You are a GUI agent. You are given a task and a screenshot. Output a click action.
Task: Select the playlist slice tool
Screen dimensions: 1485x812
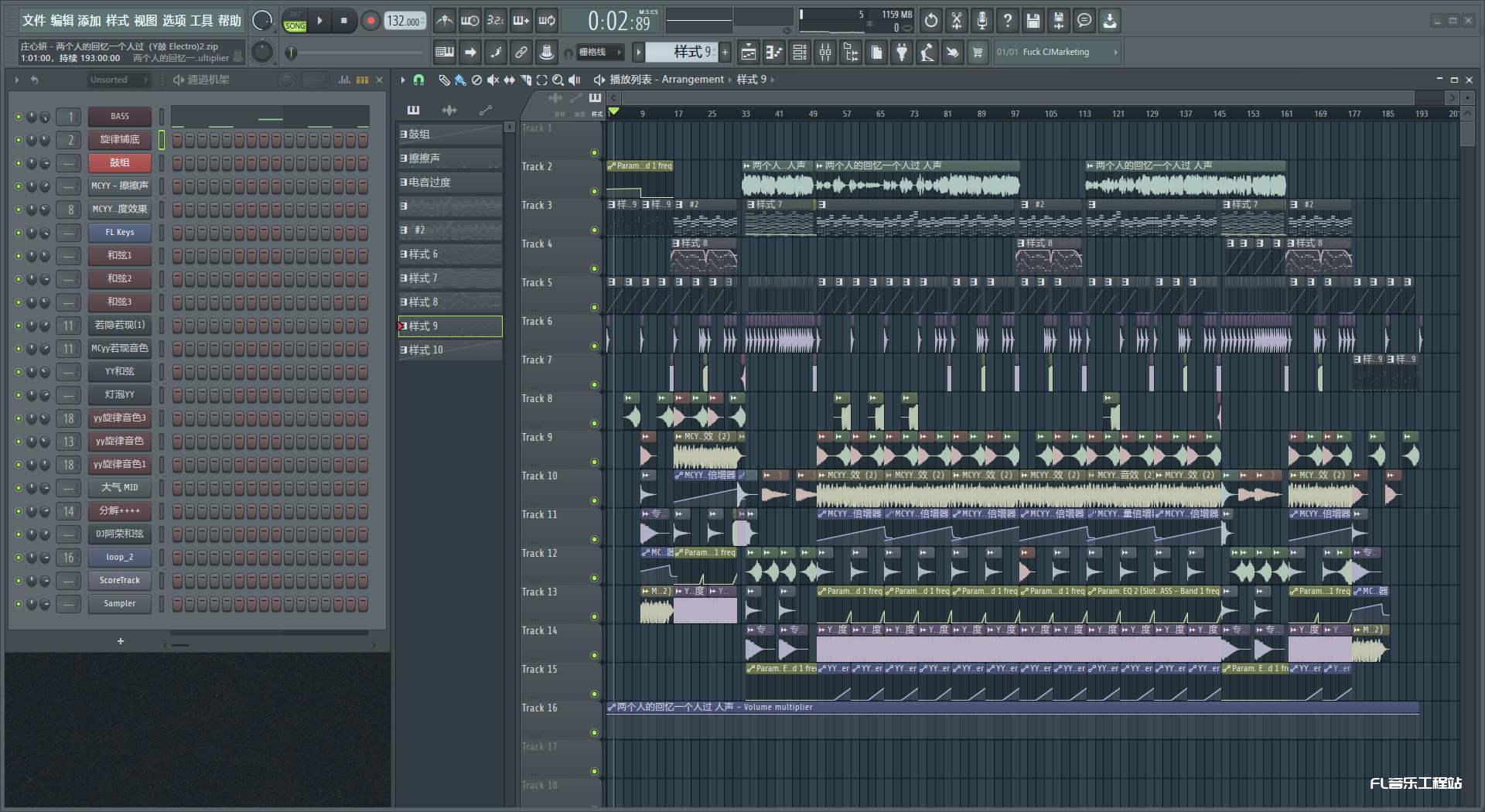[525, 80]
